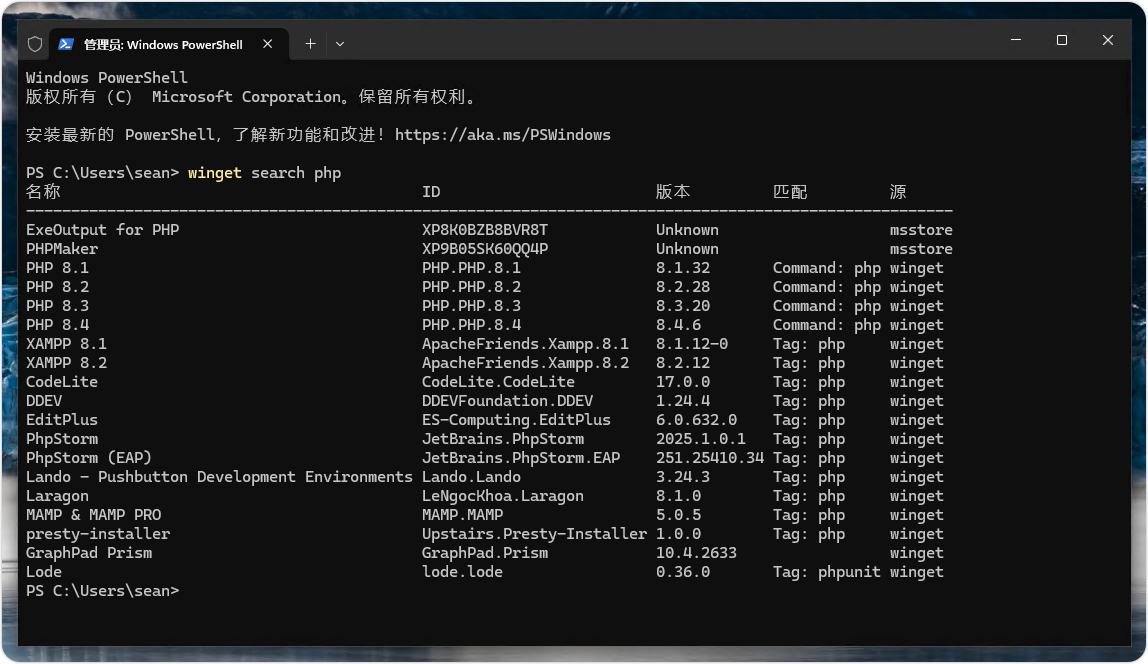Image resolution: width=1148 pixels, height=664 pixels.
Task: Click the version '17.0.0'
Action: [x=683, y=382]
